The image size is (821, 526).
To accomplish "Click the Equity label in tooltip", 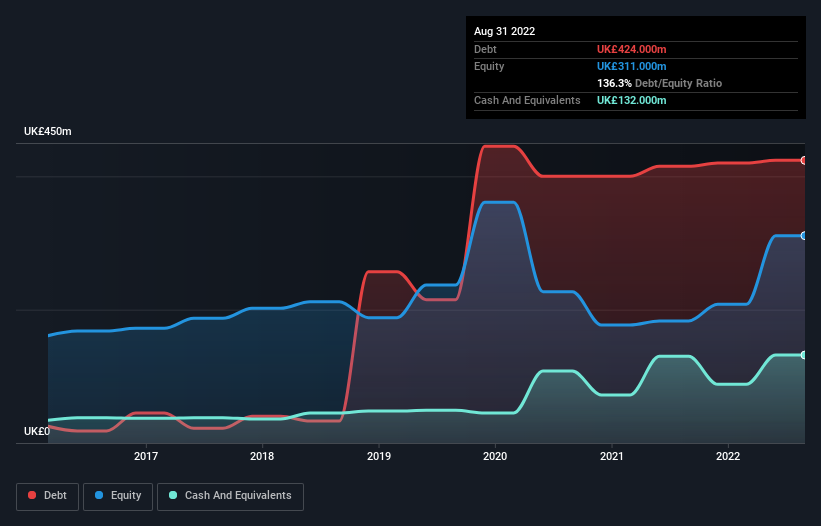I will (489, 66).
